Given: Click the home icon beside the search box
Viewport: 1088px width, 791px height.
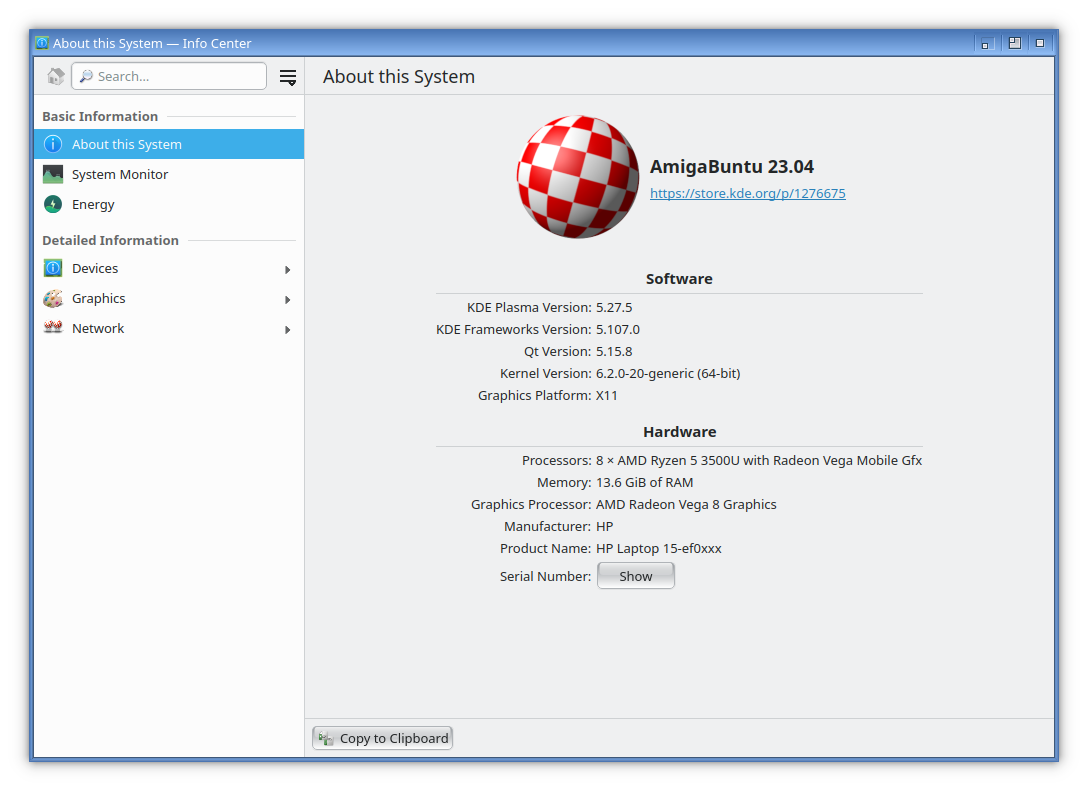Looking at the screenshot, I should pyautogui.click(x=56, y=76).
